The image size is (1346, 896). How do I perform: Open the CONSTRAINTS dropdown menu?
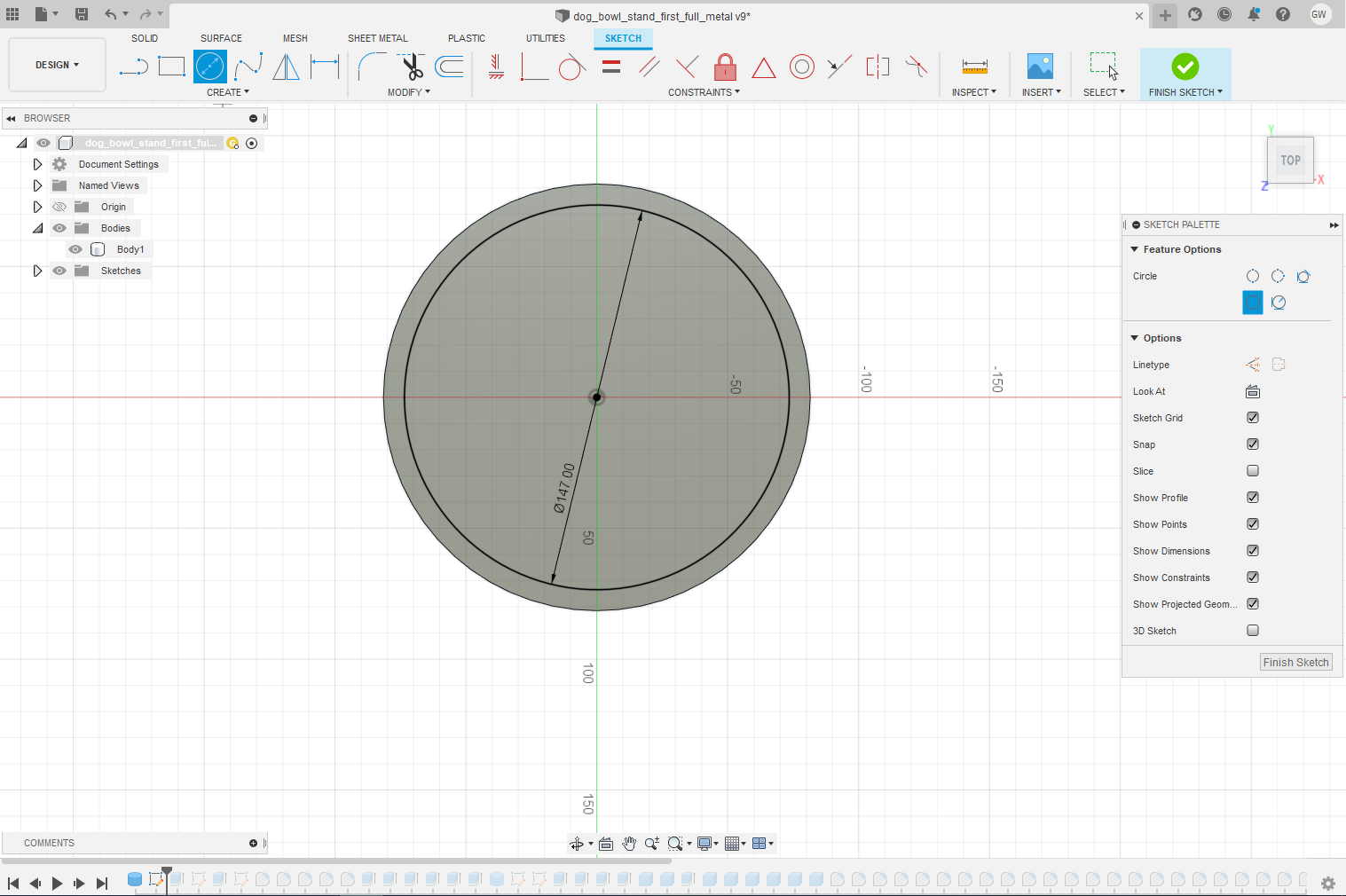tap(703, 92)
